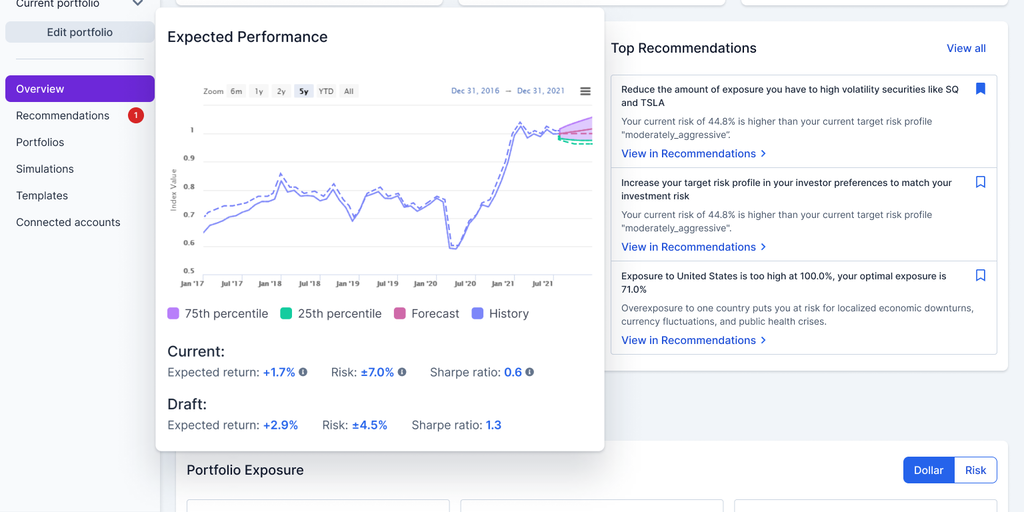This screenshot has width=1024, height=512.
Task: Set chart zoom to YTD
Action: 326,91
